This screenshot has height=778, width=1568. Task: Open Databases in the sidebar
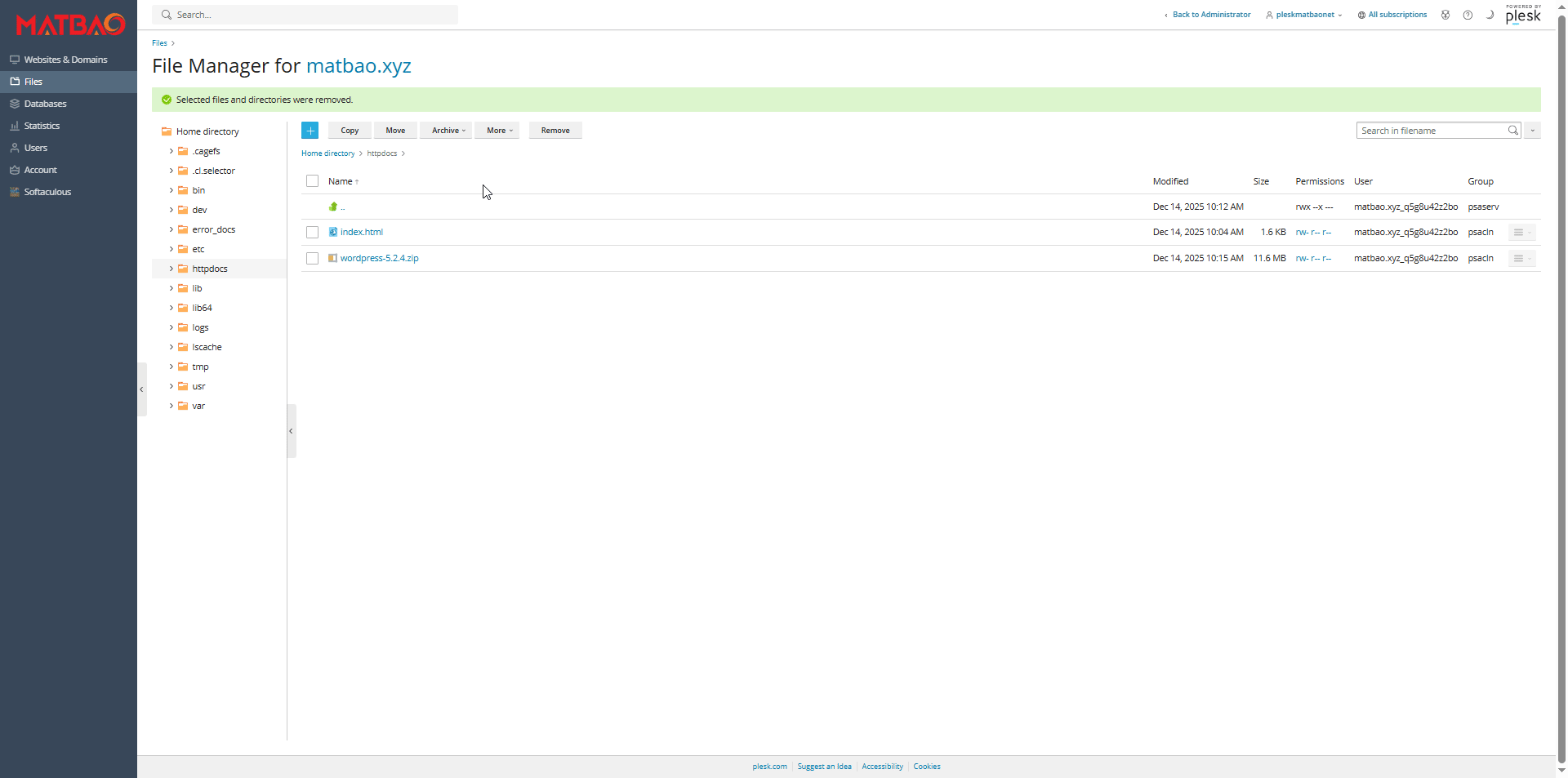(45, 104)
